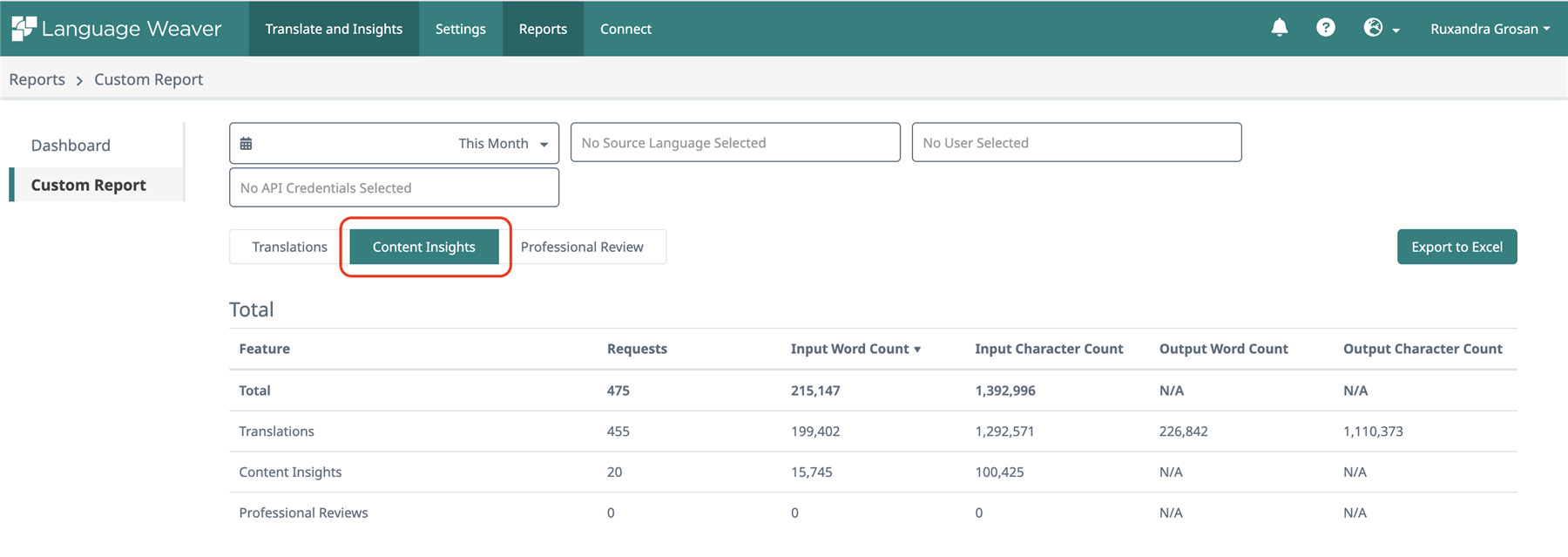Open the notifications bell
Screen dimensions: 1568x557
click(1279, 28)
